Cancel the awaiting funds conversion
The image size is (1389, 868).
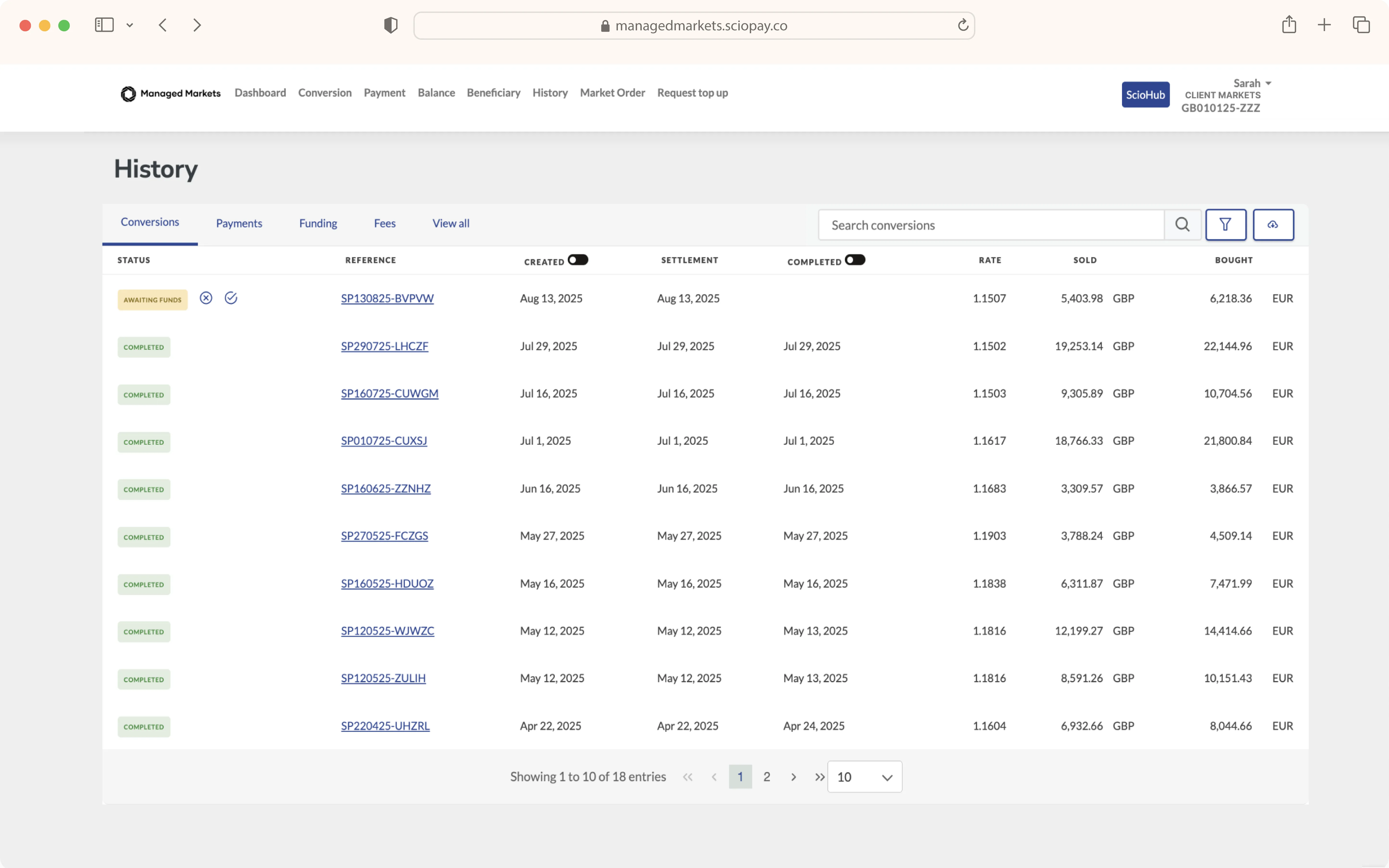206,298
